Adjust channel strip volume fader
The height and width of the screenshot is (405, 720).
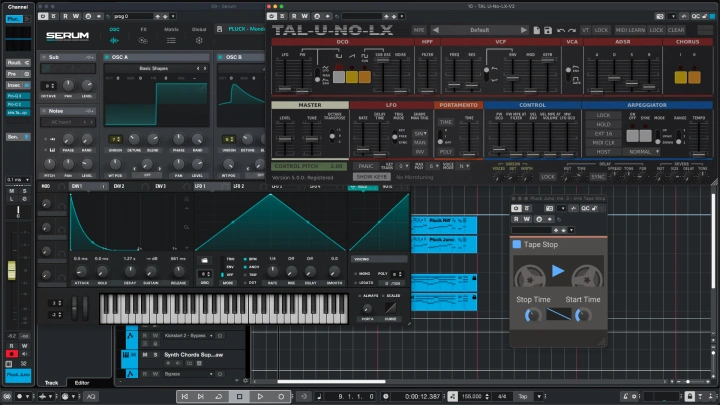pyautogui.click(x=11, y=270)
